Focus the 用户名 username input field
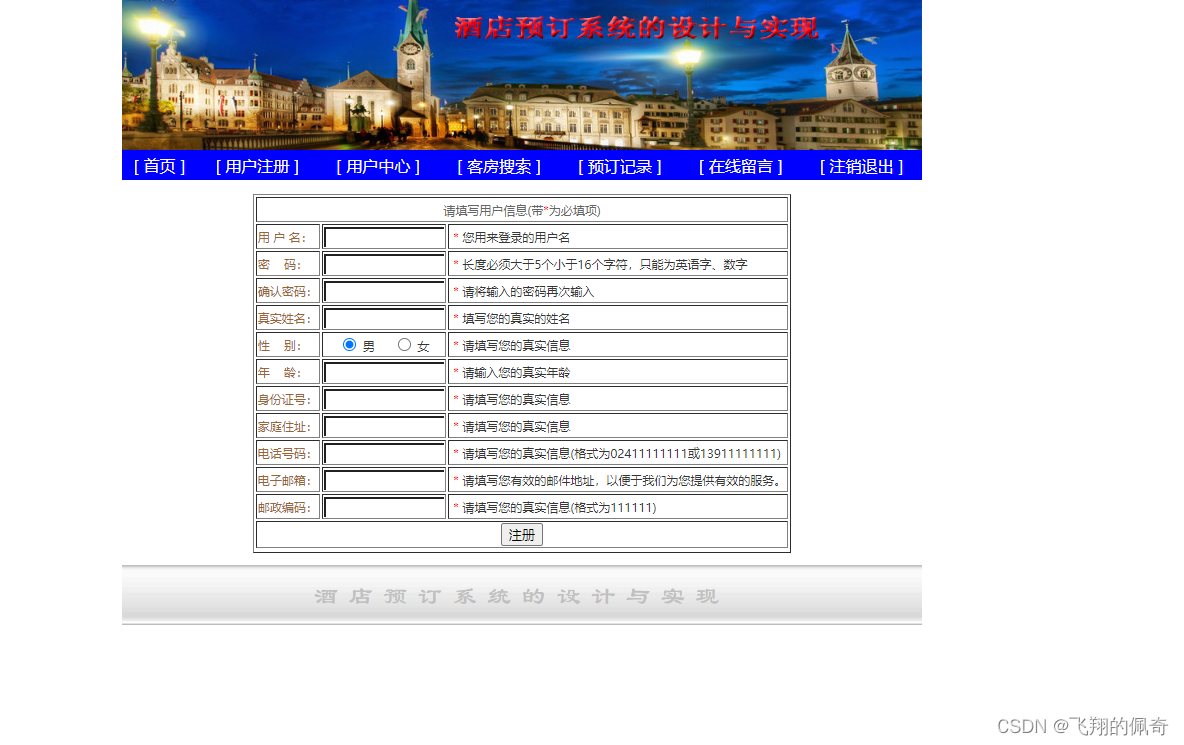 coord(384,237)
